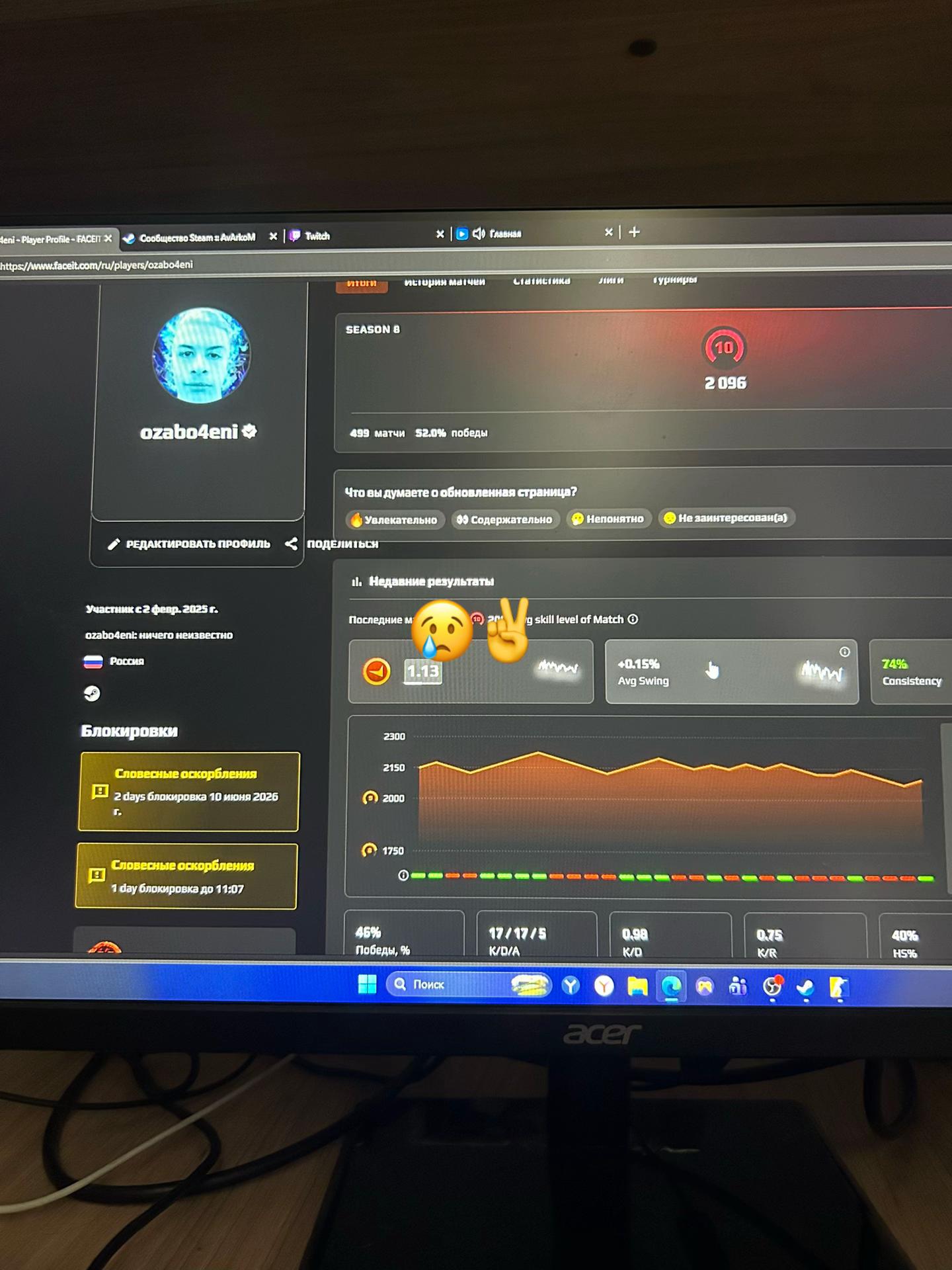Click the Windows taskbar Поиск search box
952x1270 pixels.
(x=468, y=985)
